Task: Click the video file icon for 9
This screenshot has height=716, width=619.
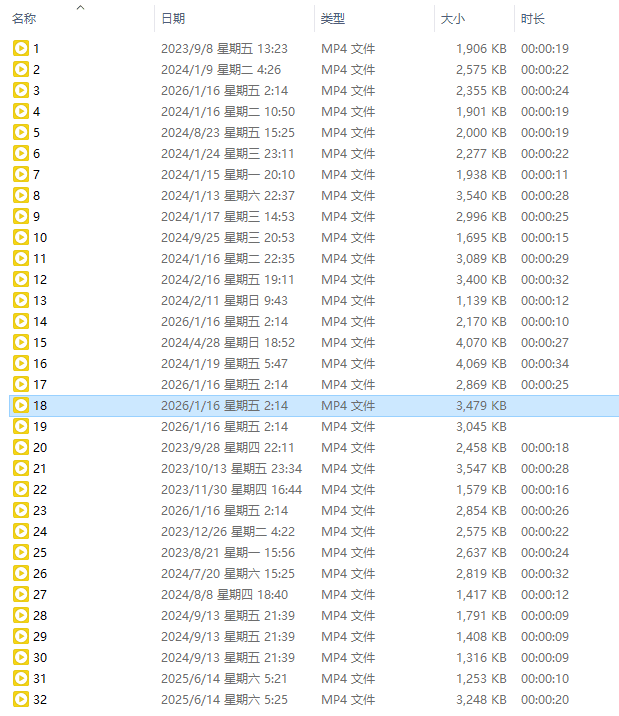Action: pyautogui.click(x=20, y=216)
